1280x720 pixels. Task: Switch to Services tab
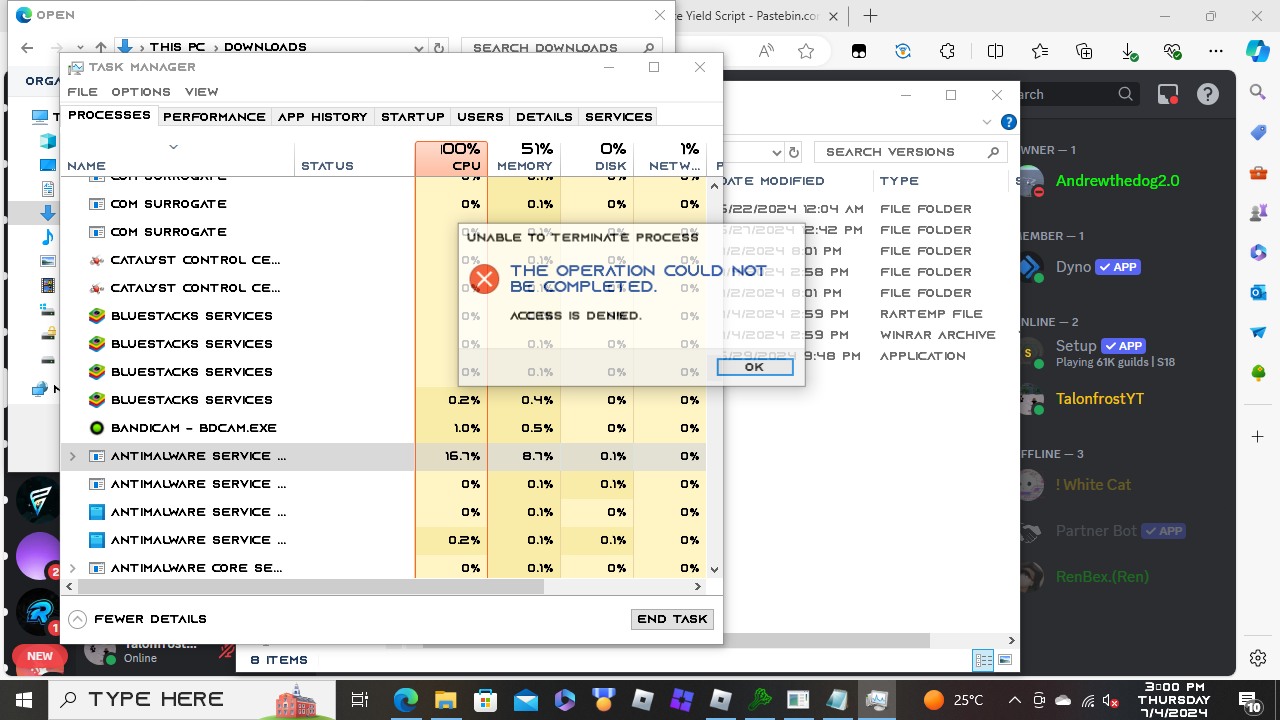coord(619,117)
